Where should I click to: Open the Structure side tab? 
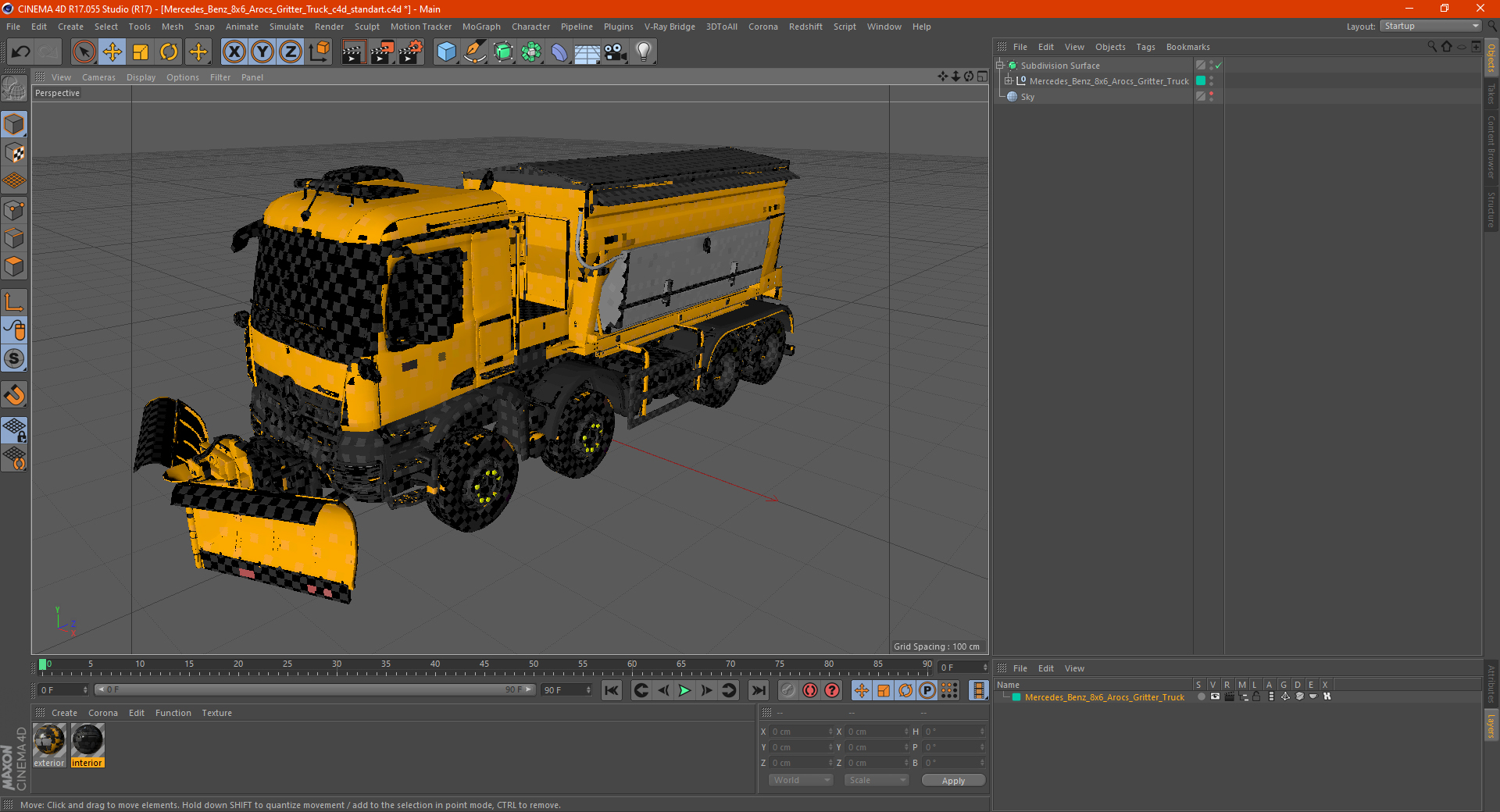1491,209
